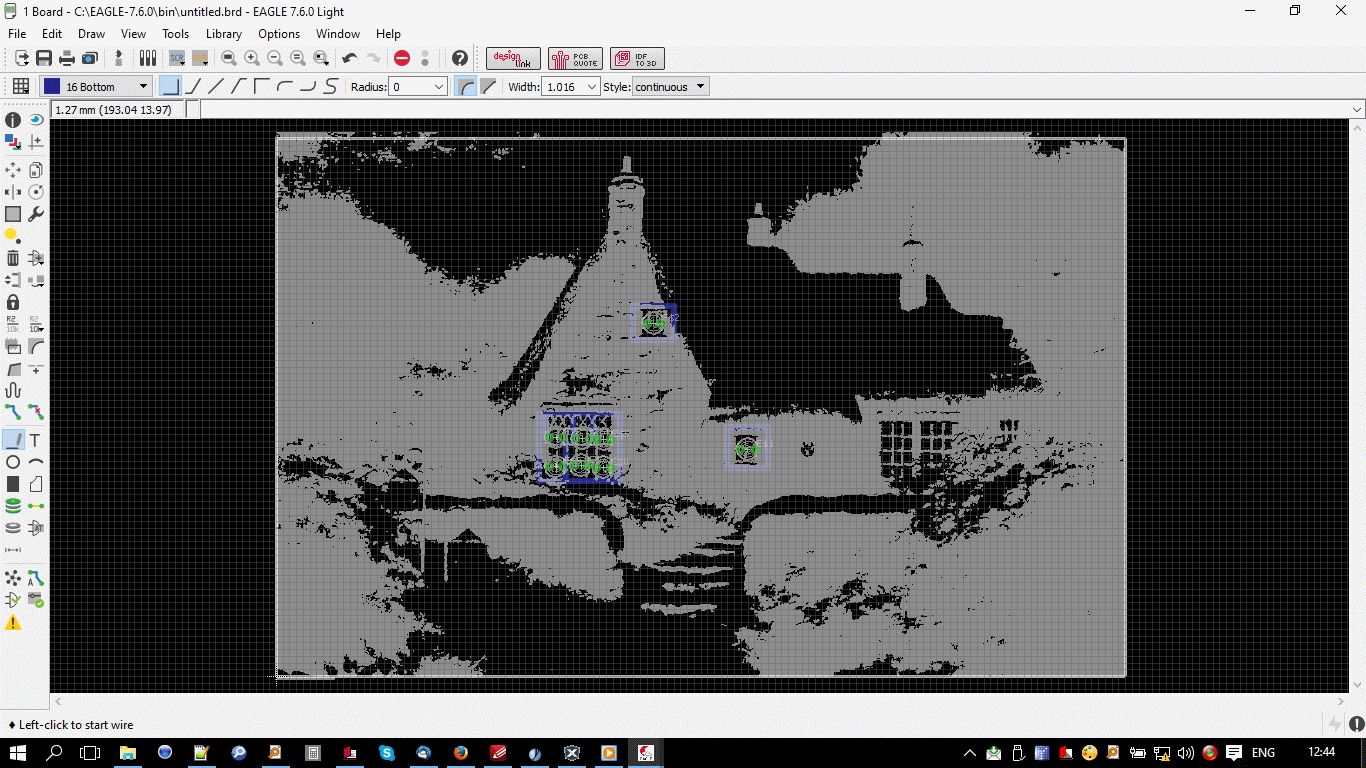Select the Delete trash can tool

click(x=13, y=258)
